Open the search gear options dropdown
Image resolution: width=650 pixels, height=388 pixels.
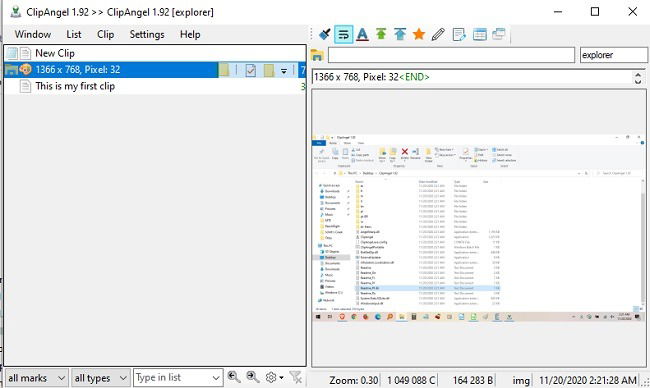point(274,378)
